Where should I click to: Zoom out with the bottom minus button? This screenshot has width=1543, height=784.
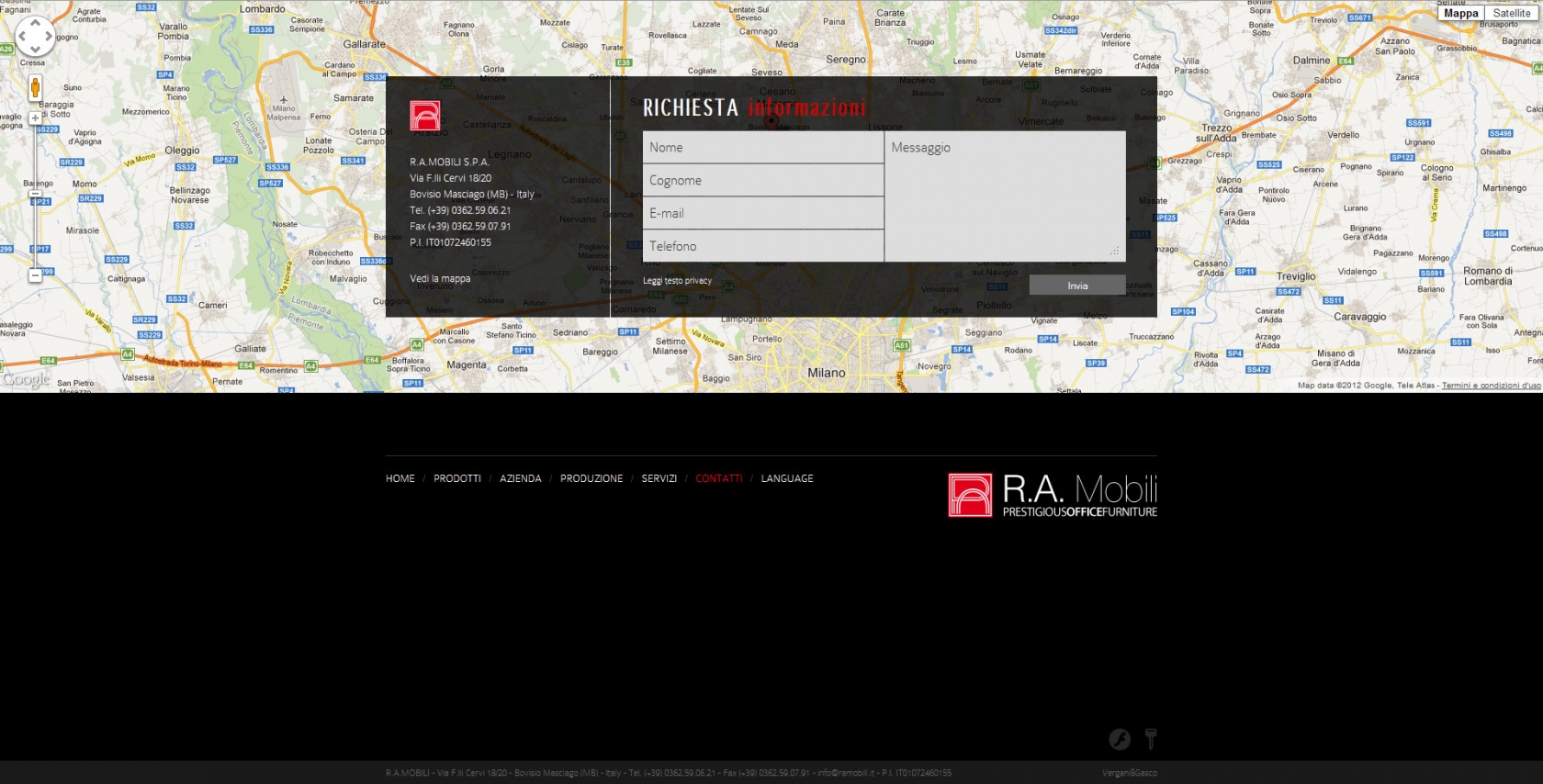[x=35, y=275]
